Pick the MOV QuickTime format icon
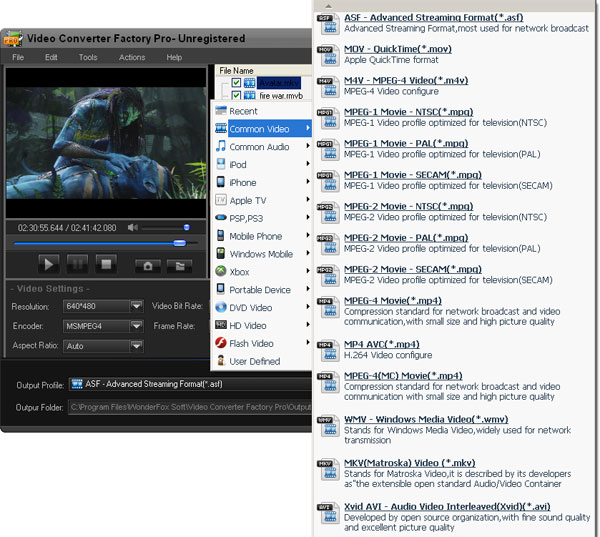Screen dimensions: 600x537 [326, 50]
